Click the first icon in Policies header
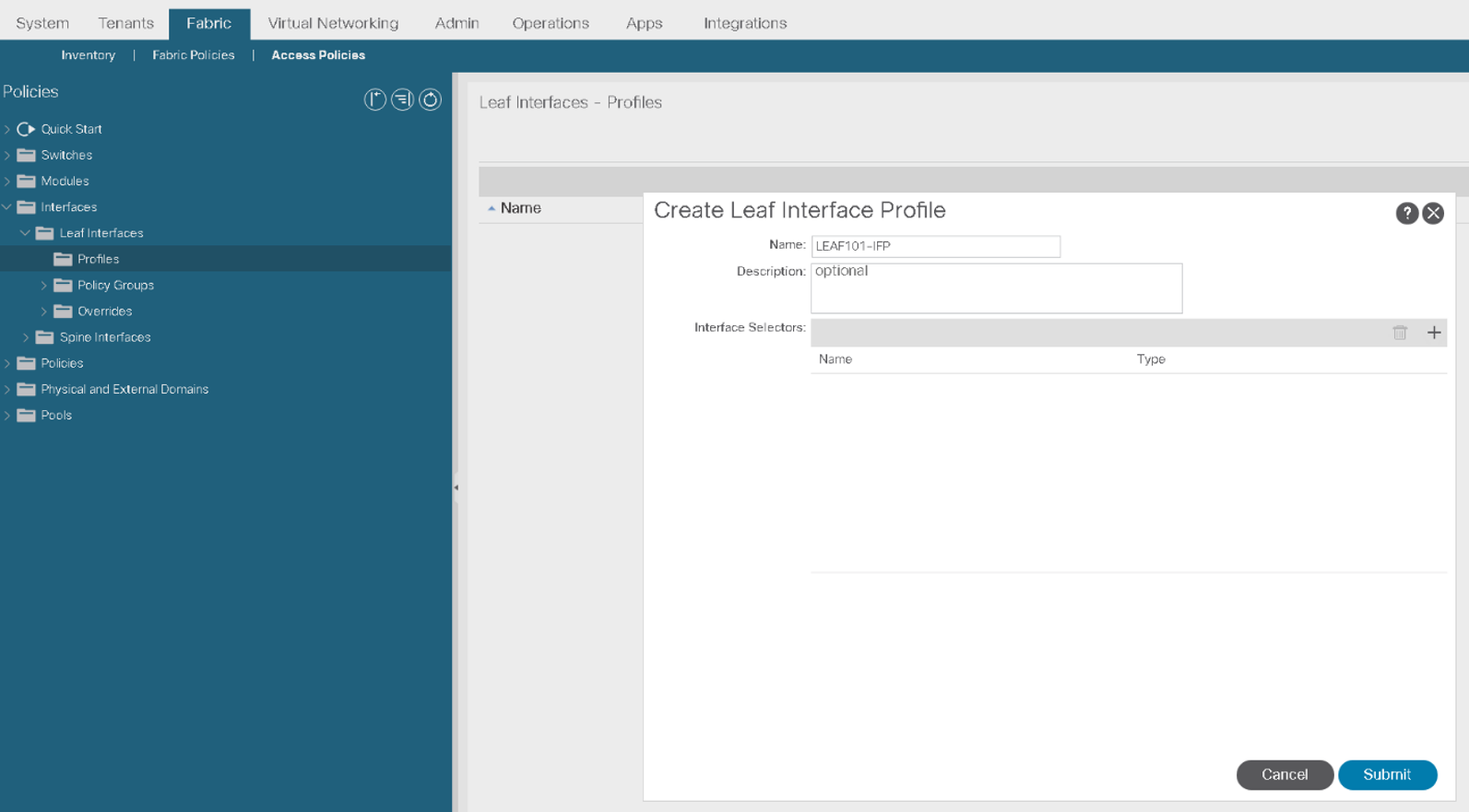 click(374, 100)
